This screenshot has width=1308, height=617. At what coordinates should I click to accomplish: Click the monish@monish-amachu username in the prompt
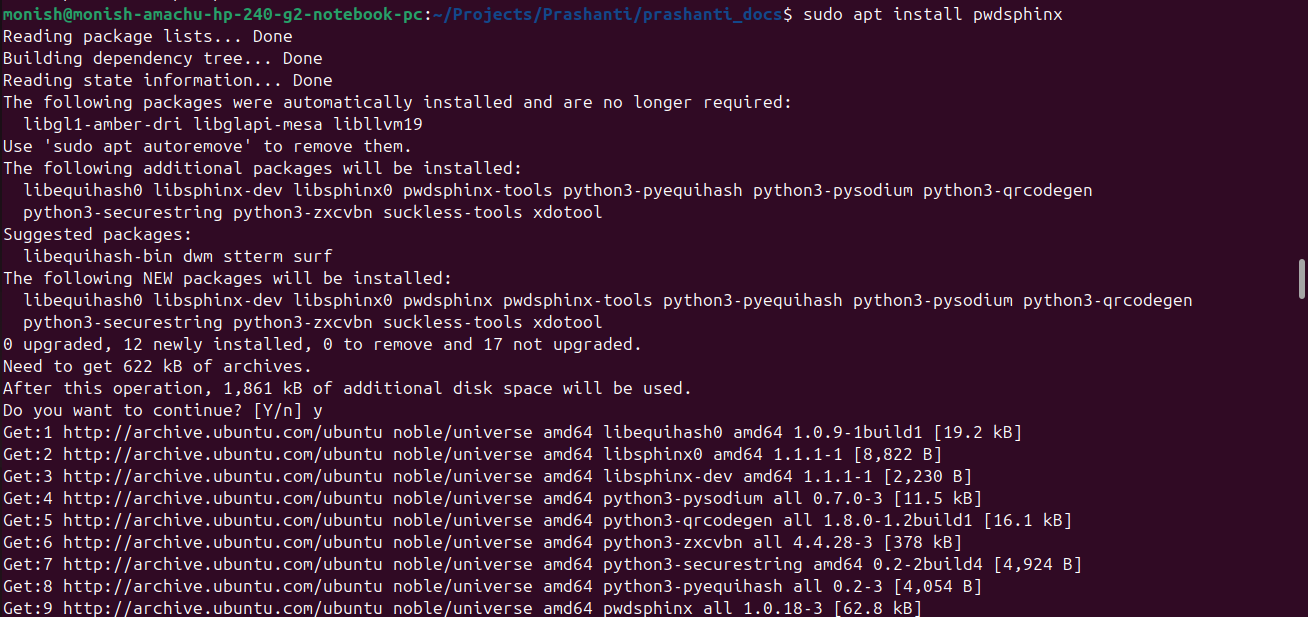pyautogui.click(x=100, y=14)
